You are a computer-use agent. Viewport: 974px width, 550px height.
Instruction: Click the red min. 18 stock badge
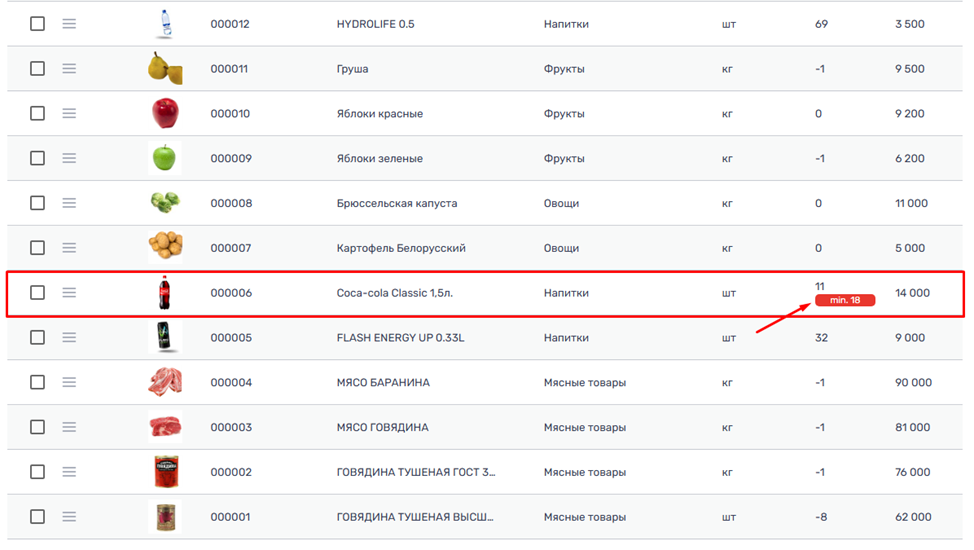click(845, 300)
